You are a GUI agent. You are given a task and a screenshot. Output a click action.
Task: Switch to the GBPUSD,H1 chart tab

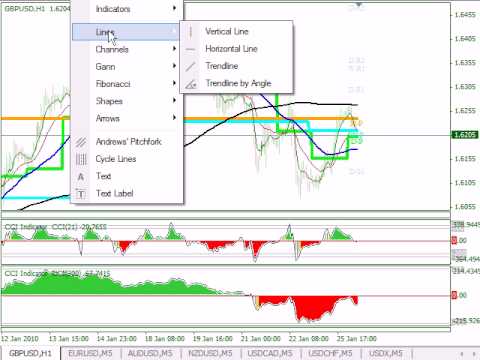(30, 353)
